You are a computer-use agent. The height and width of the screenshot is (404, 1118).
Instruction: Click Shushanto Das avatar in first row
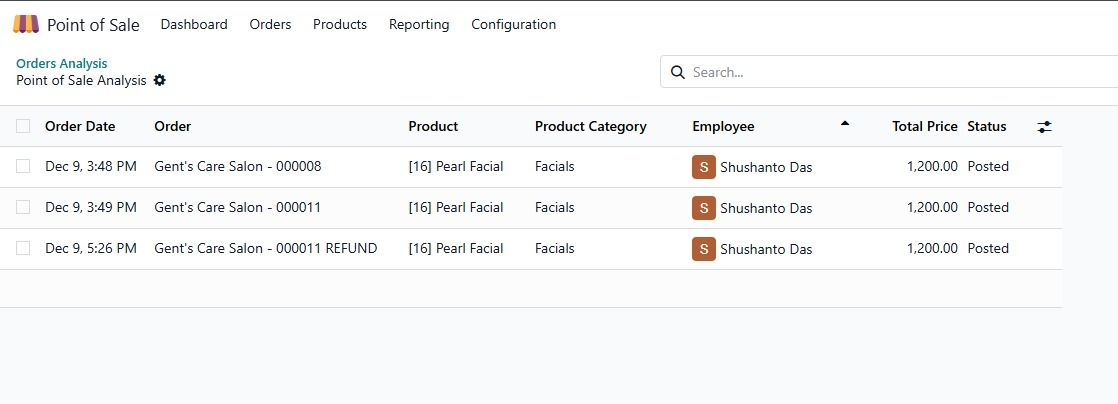click(x=704, y=167)
